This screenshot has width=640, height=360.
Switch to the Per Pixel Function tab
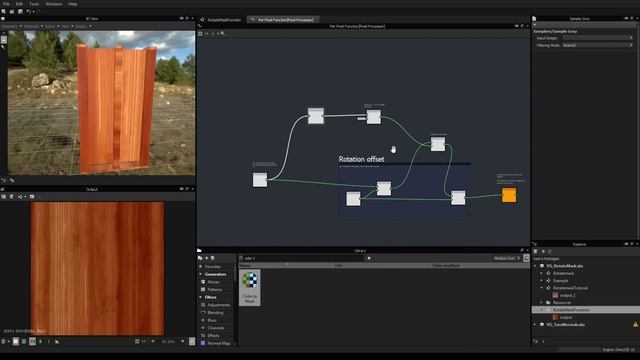[282, 20]
